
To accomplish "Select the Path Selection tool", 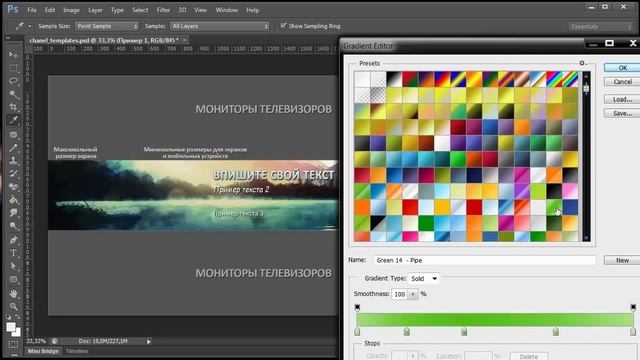I will [x=13, y=266].
